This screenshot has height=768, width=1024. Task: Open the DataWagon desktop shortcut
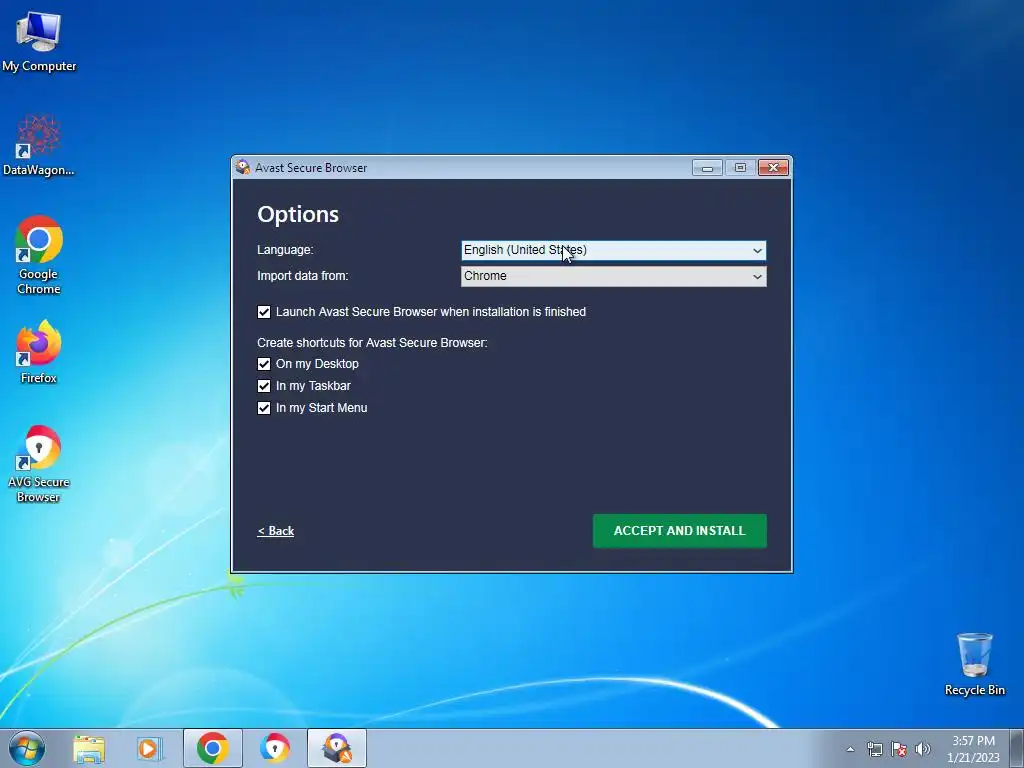coord(39,145)
